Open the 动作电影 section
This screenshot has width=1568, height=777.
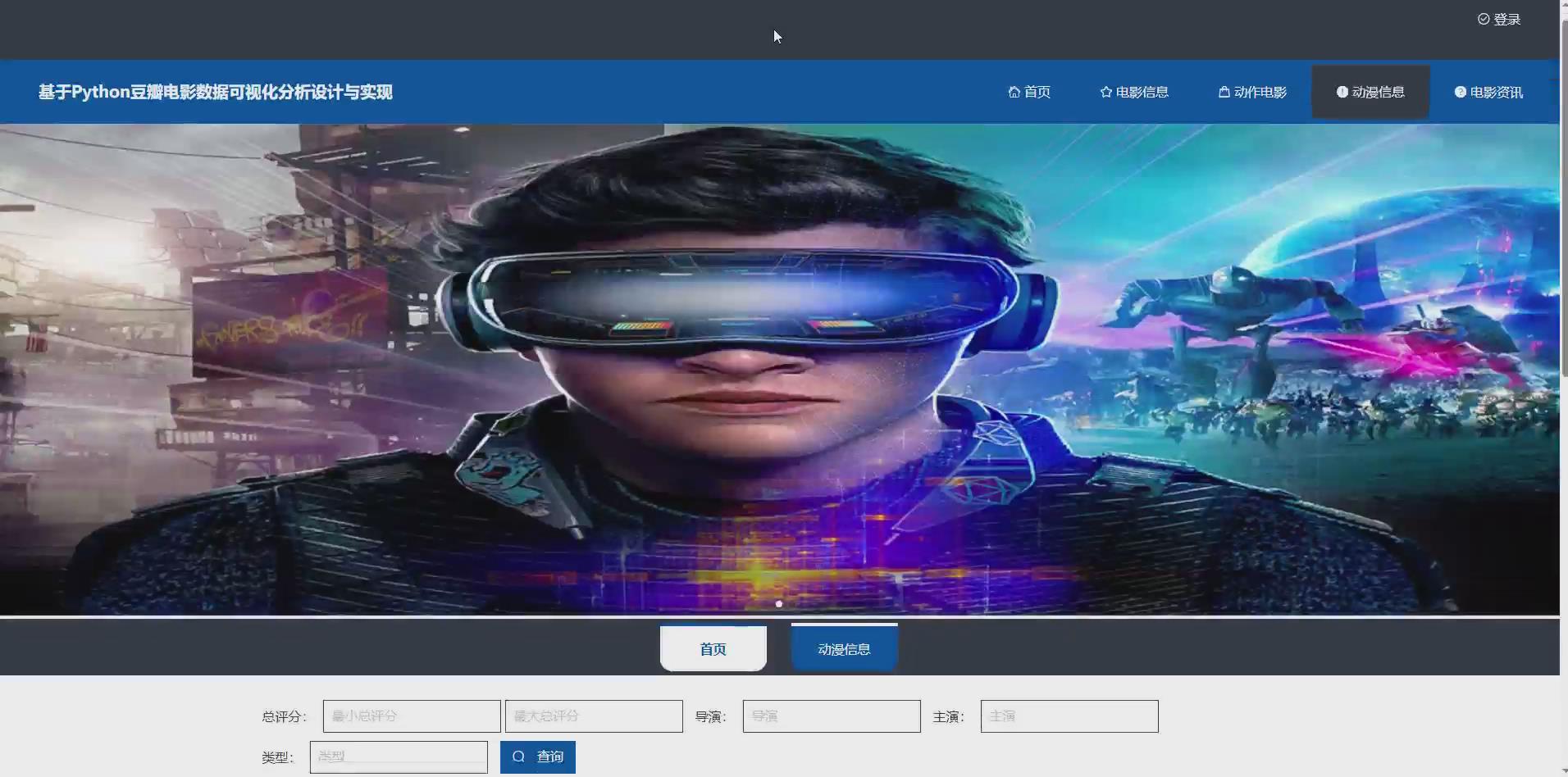pos(1259,92)
